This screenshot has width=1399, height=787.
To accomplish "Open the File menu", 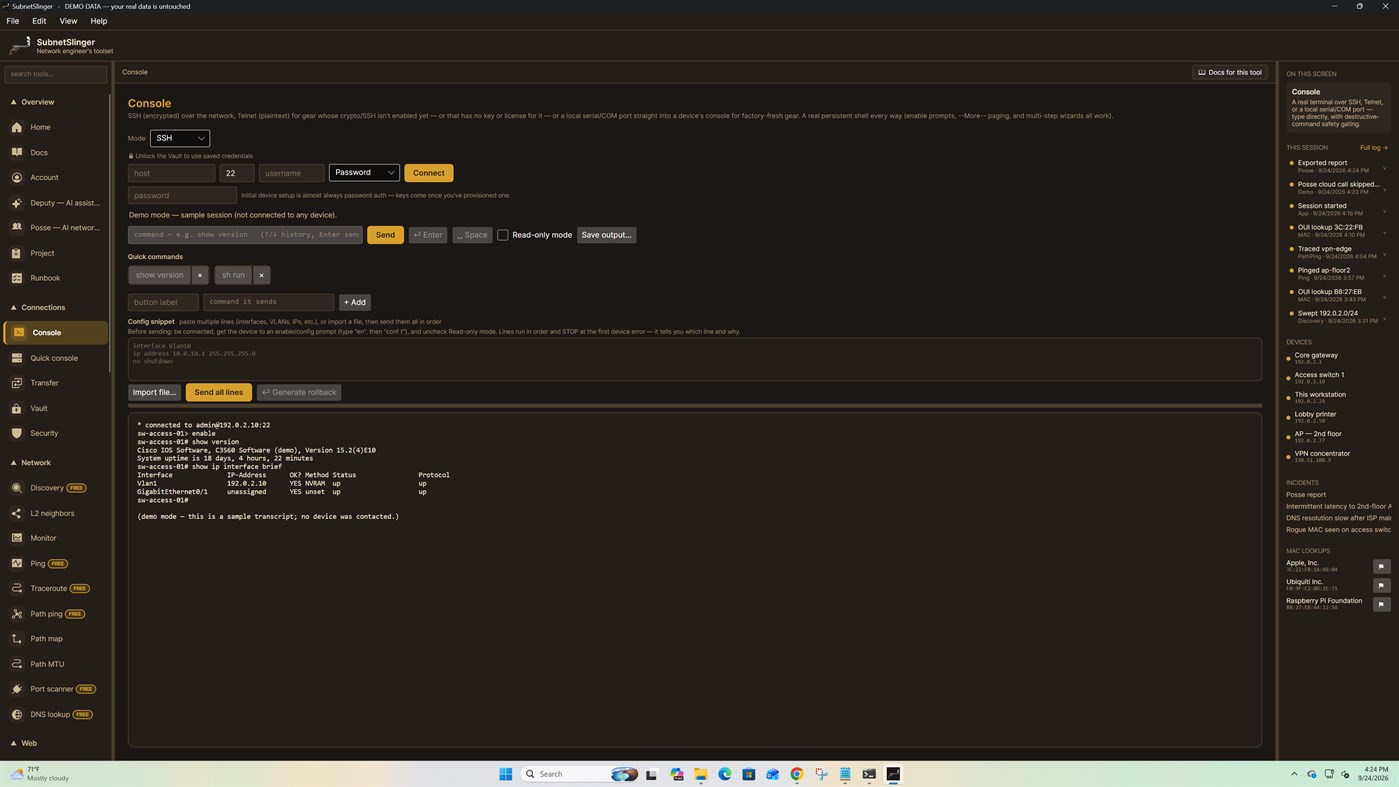I will coord(13,21).
